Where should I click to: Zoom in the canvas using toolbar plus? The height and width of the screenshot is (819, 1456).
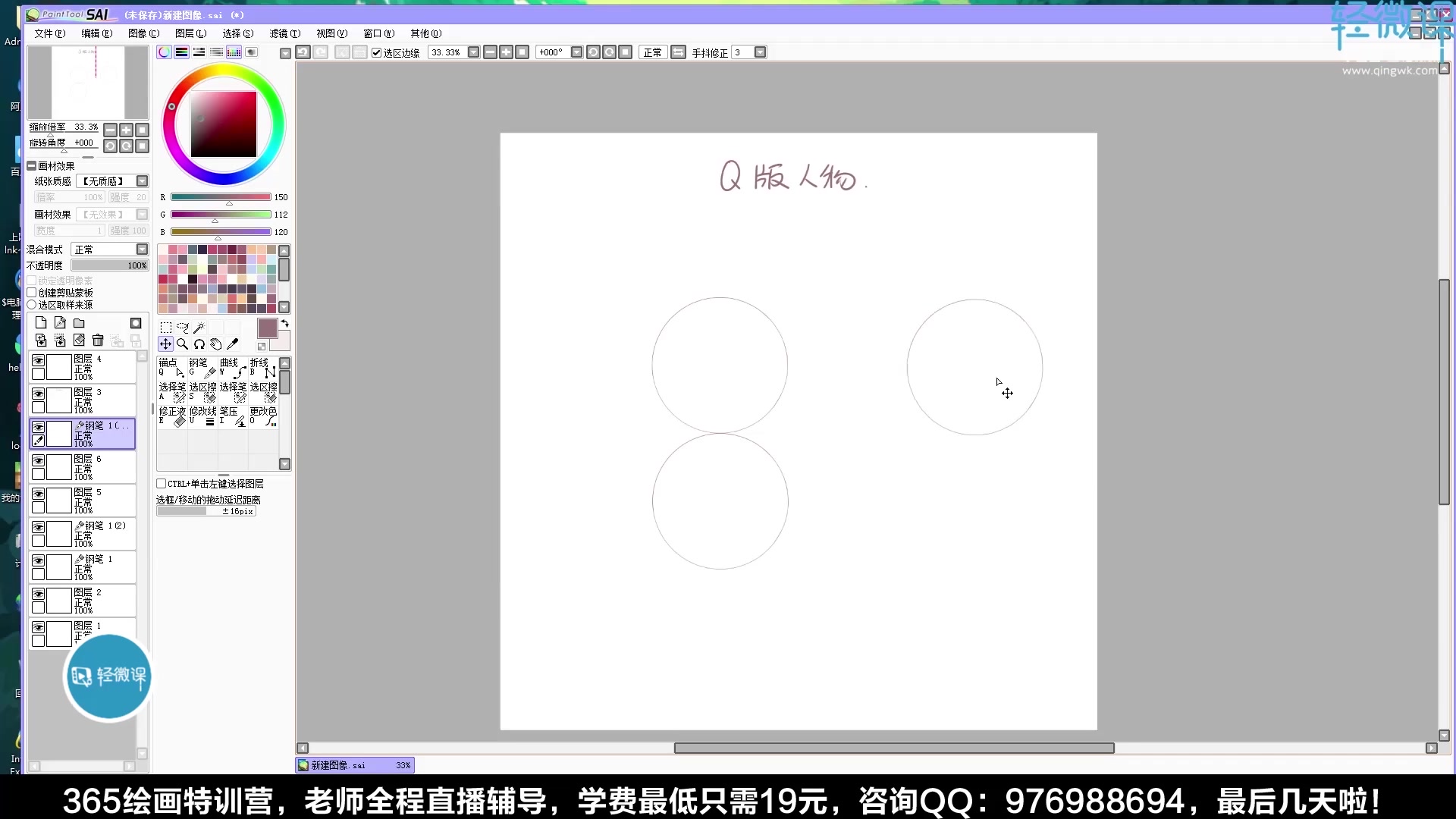tap(506, 52)
